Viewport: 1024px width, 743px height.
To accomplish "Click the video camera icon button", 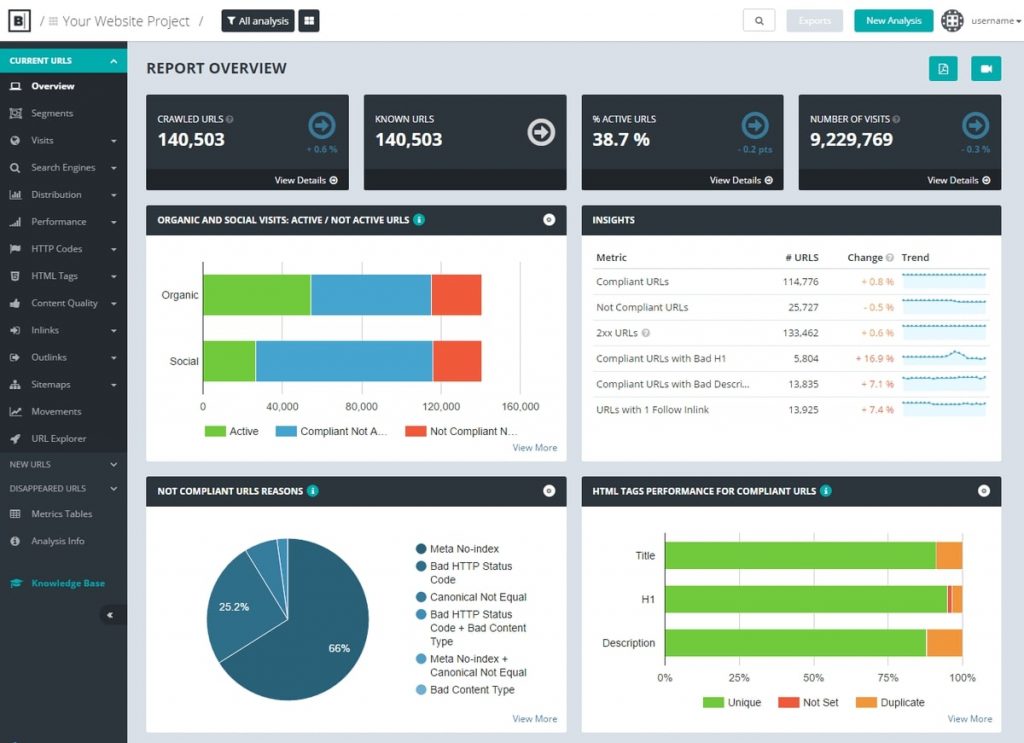I will (x=986, y=69).
